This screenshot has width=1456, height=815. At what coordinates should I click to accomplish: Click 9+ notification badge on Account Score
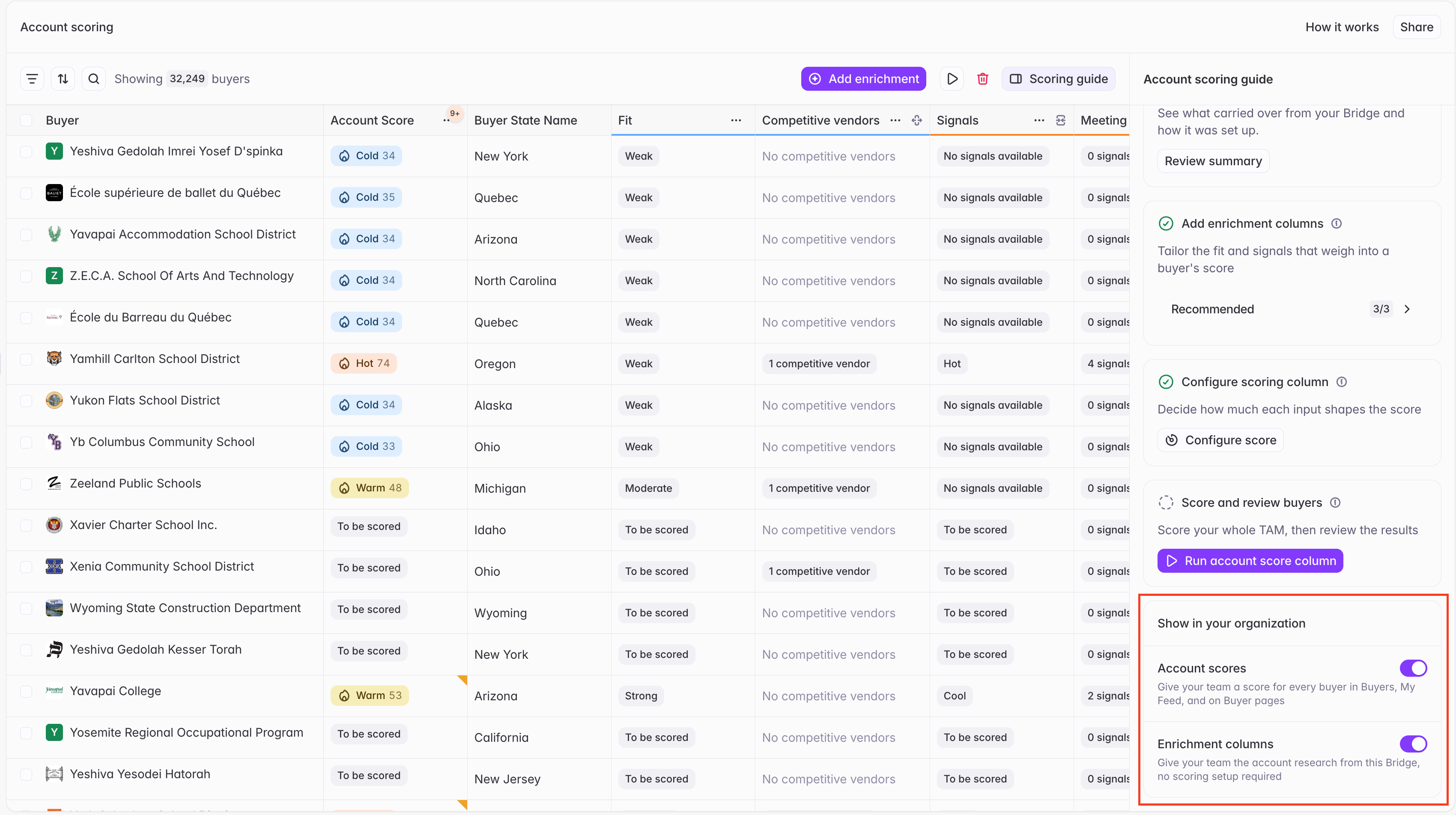454,113
